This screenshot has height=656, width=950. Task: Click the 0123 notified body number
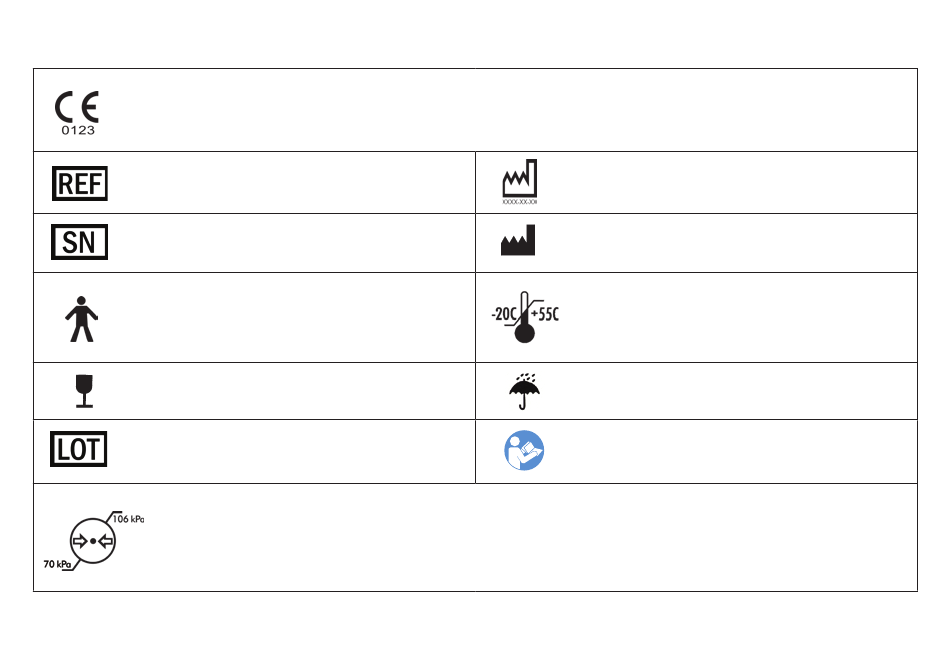click(78, 130)
